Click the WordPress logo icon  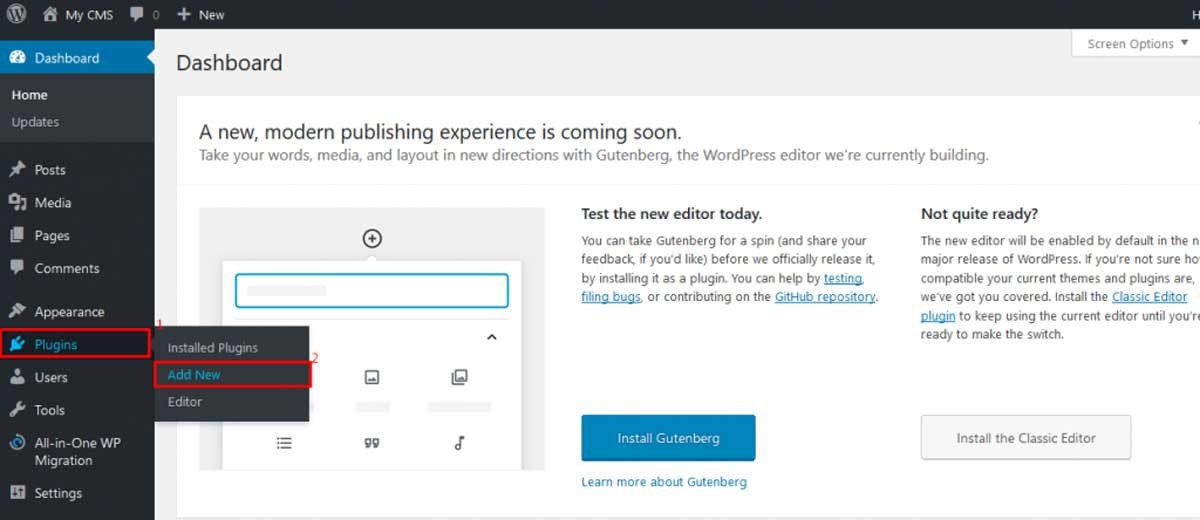(x=17, y=15)
